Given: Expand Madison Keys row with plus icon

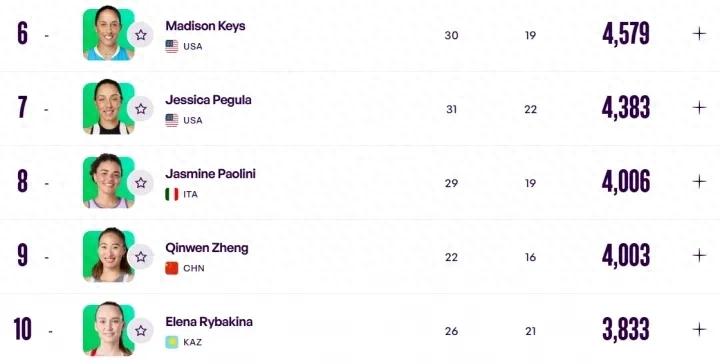Looking at the screenshot, I should pyautogui.click(x=699, y=34).
